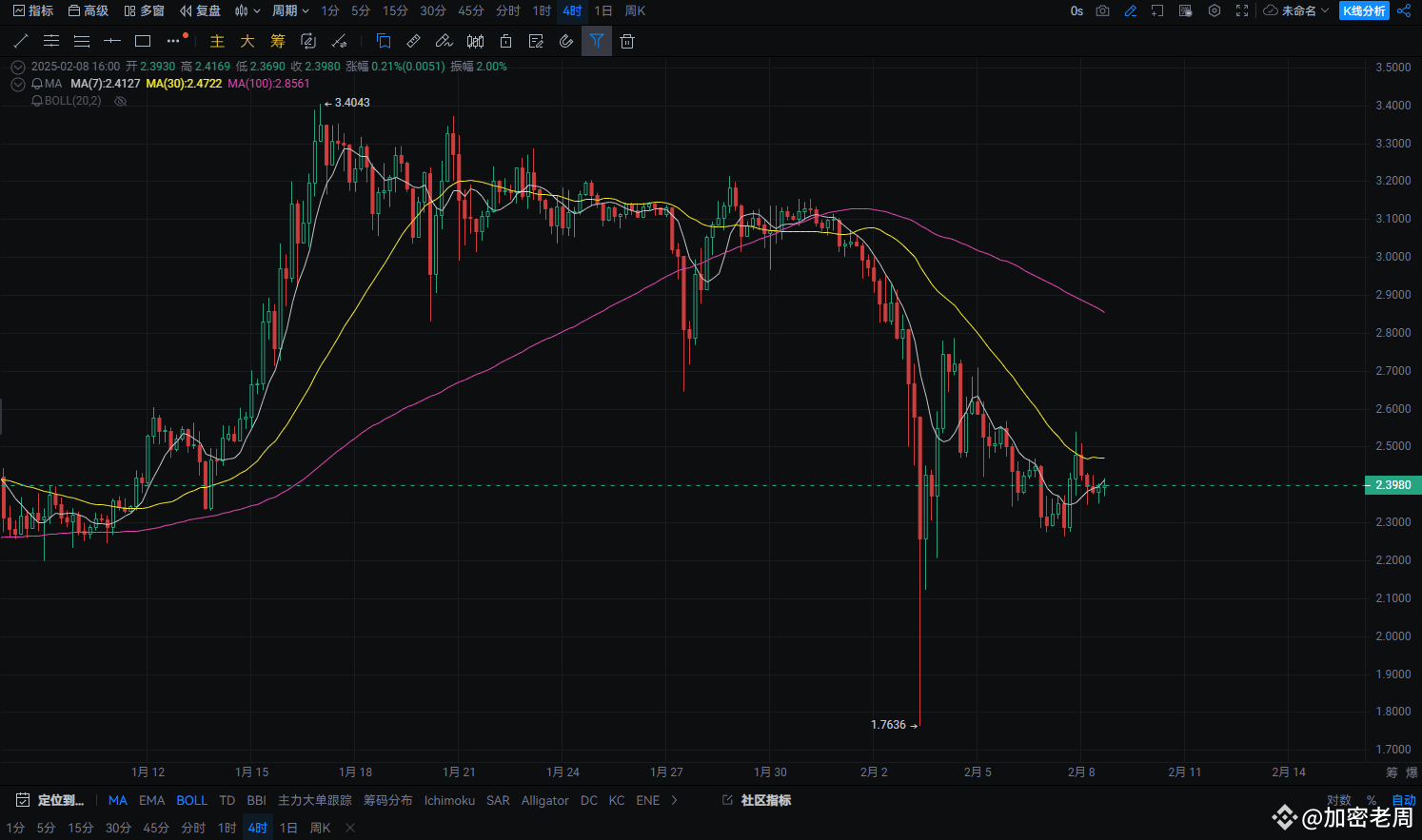Click the share chart icon top right
Screen dimensions: 1422x840
click(1404, 11)
